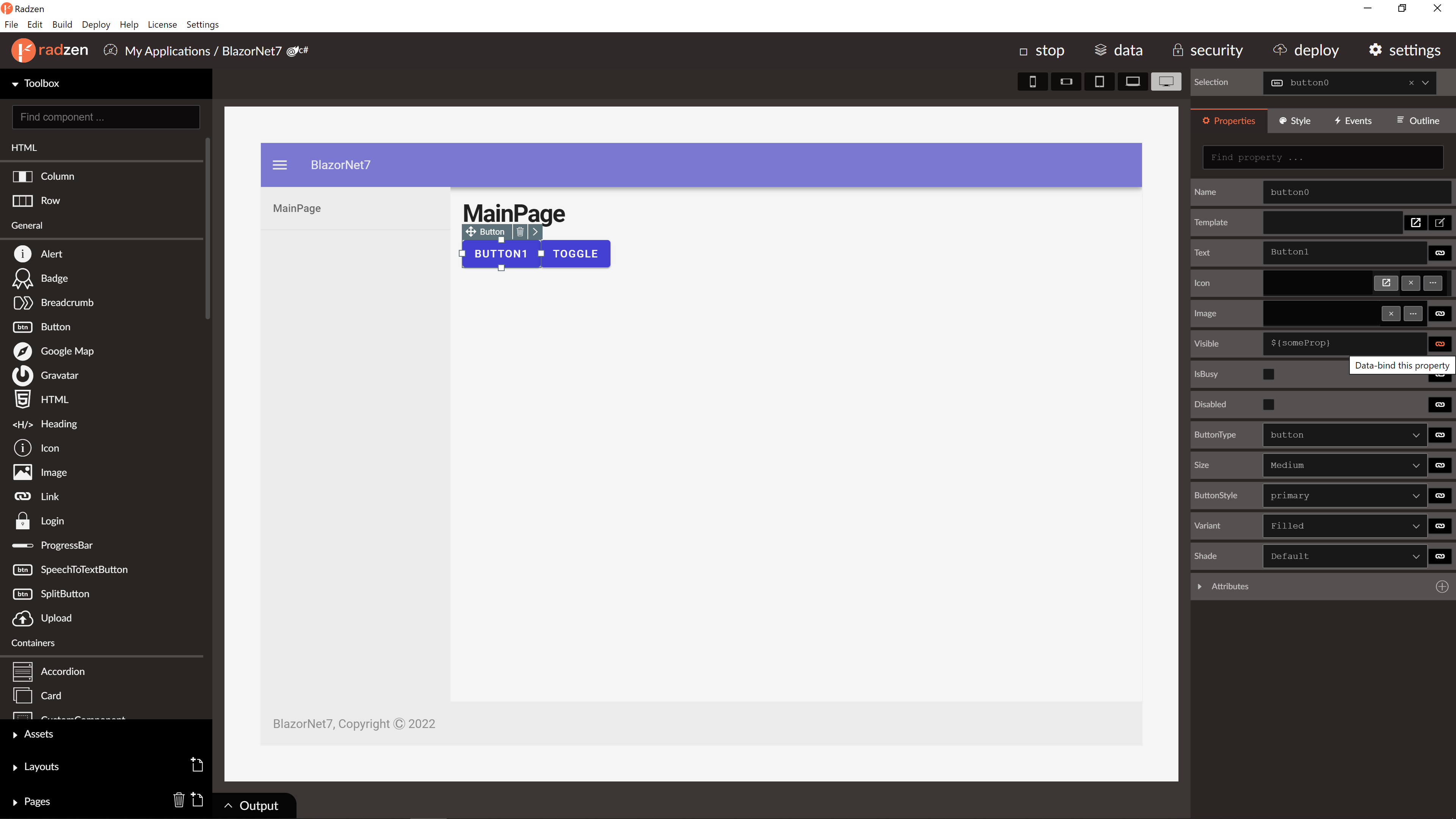
Task: Data-bind the Text property
Action: point(1440,253)
